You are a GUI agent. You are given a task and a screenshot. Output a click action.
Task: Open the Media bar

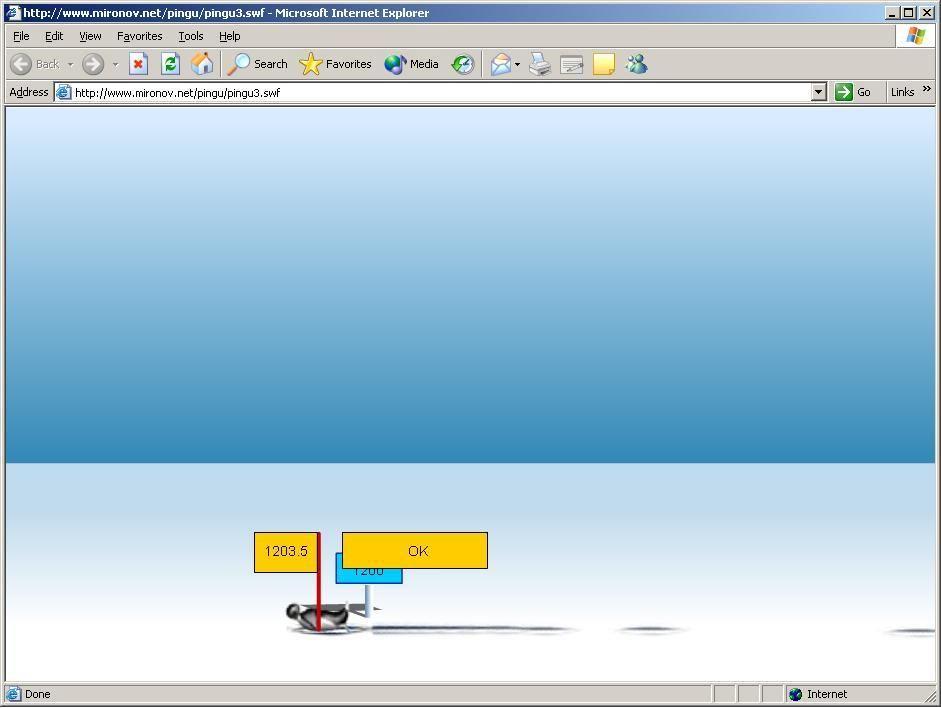pyautogui.click(x=412, y=64)
